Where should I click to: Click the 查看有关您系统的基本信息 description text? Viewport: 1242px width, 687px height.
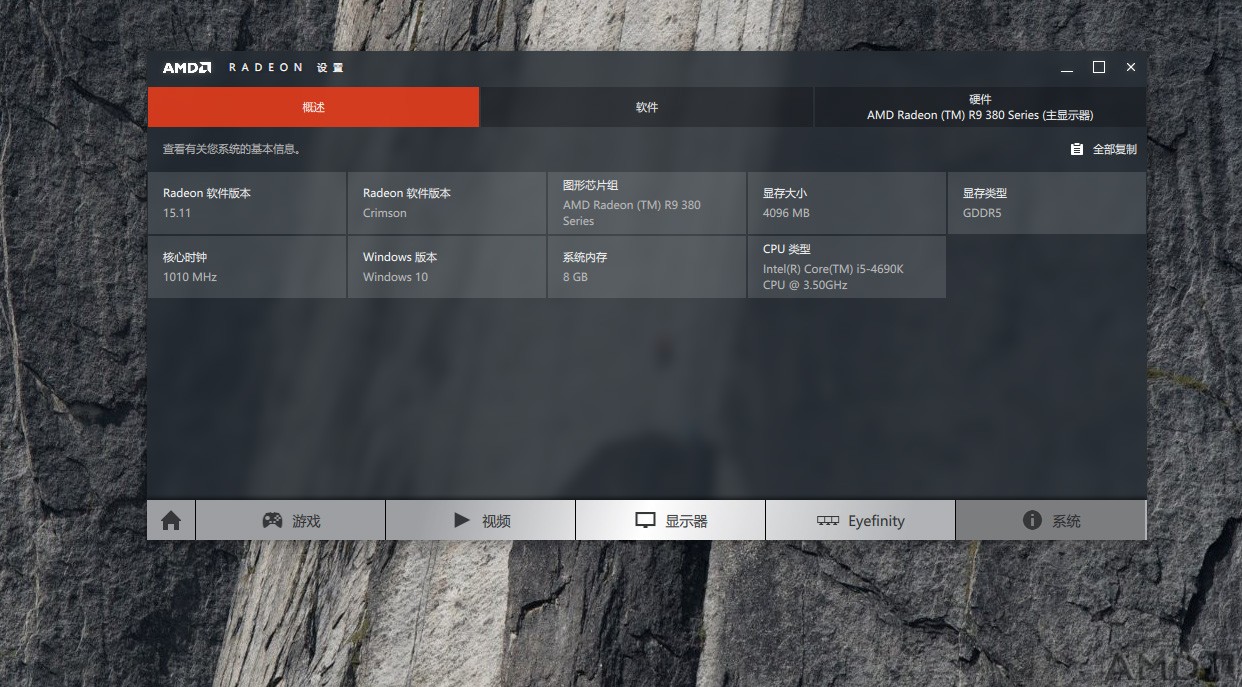[x=233, y=149]
